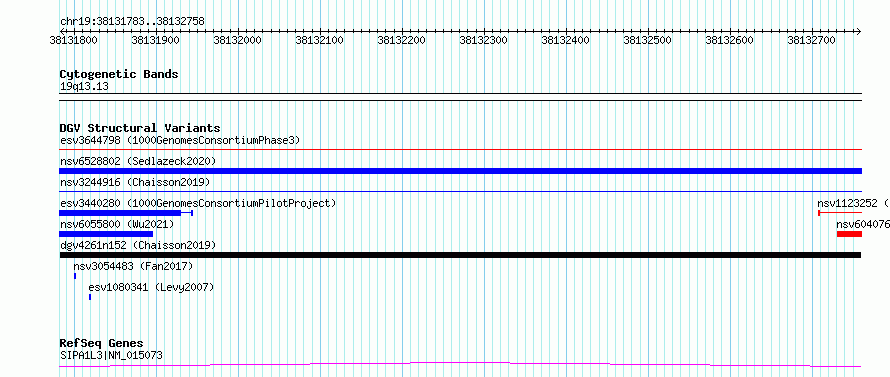Viewport: 890px width, 377px height.
Task: Click the small blue esv1080341 mark
Action: point(90,297)
